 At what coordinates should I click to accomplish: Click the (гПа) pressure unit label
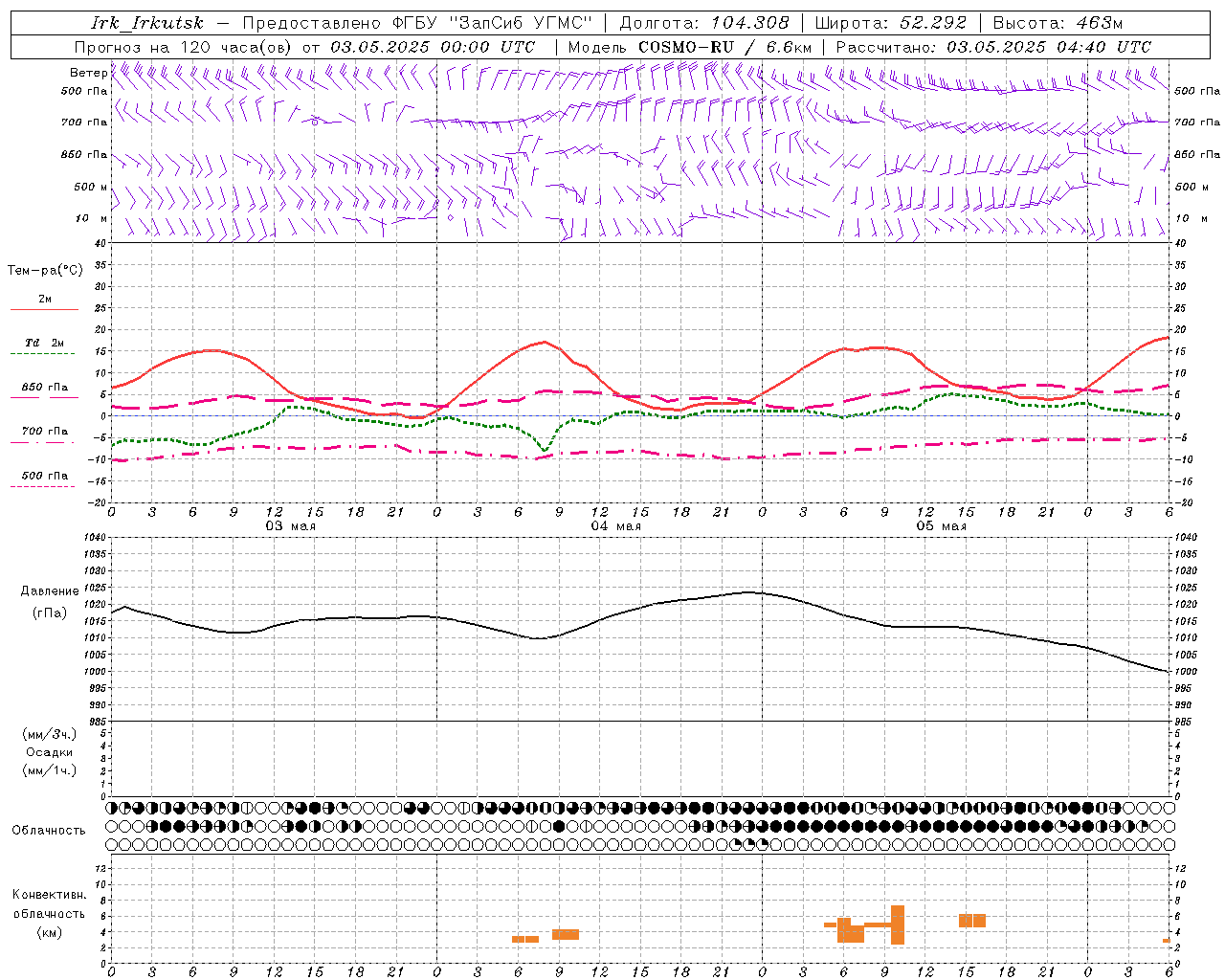click(50, 613)
